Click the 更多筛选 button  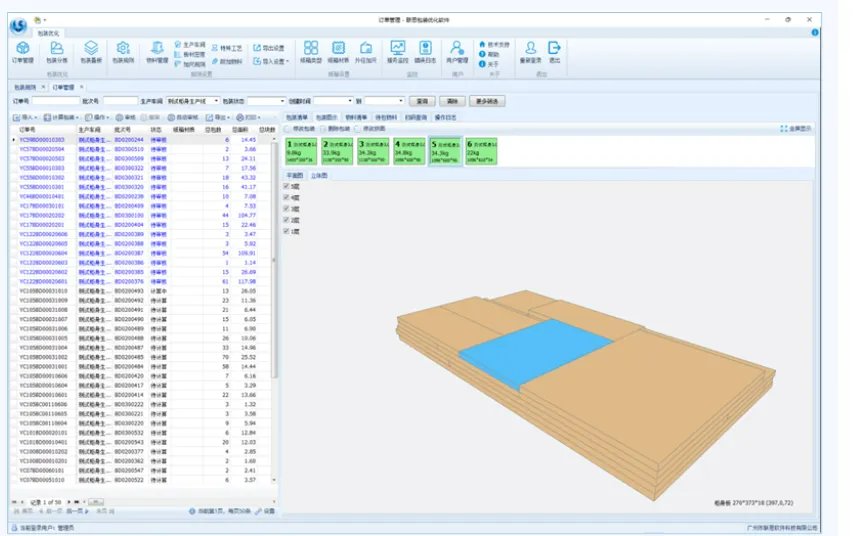[487, 101]
